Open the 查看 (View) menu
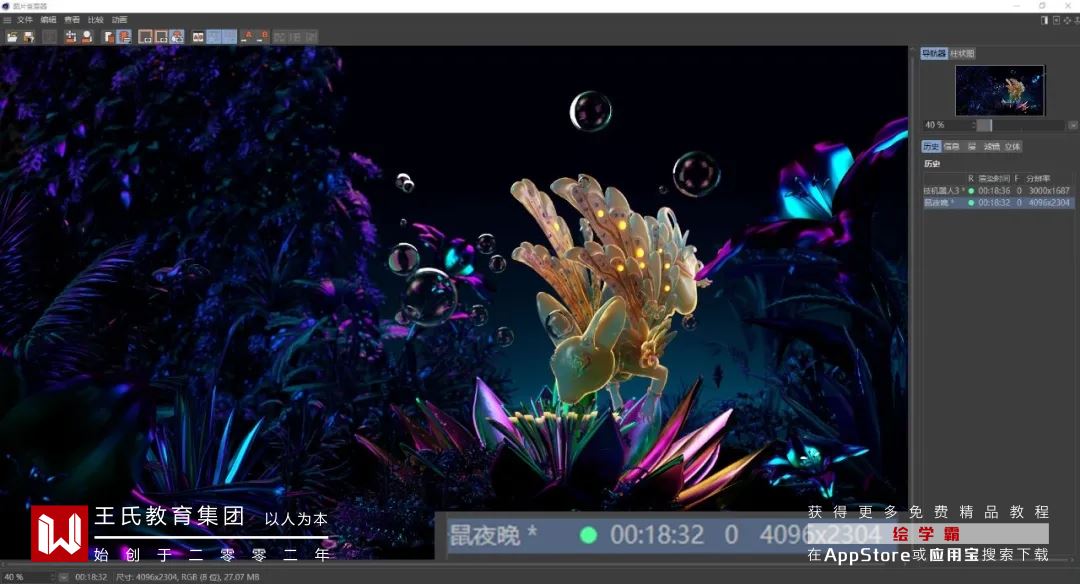 pyautogui.click(x=72, y=20)
